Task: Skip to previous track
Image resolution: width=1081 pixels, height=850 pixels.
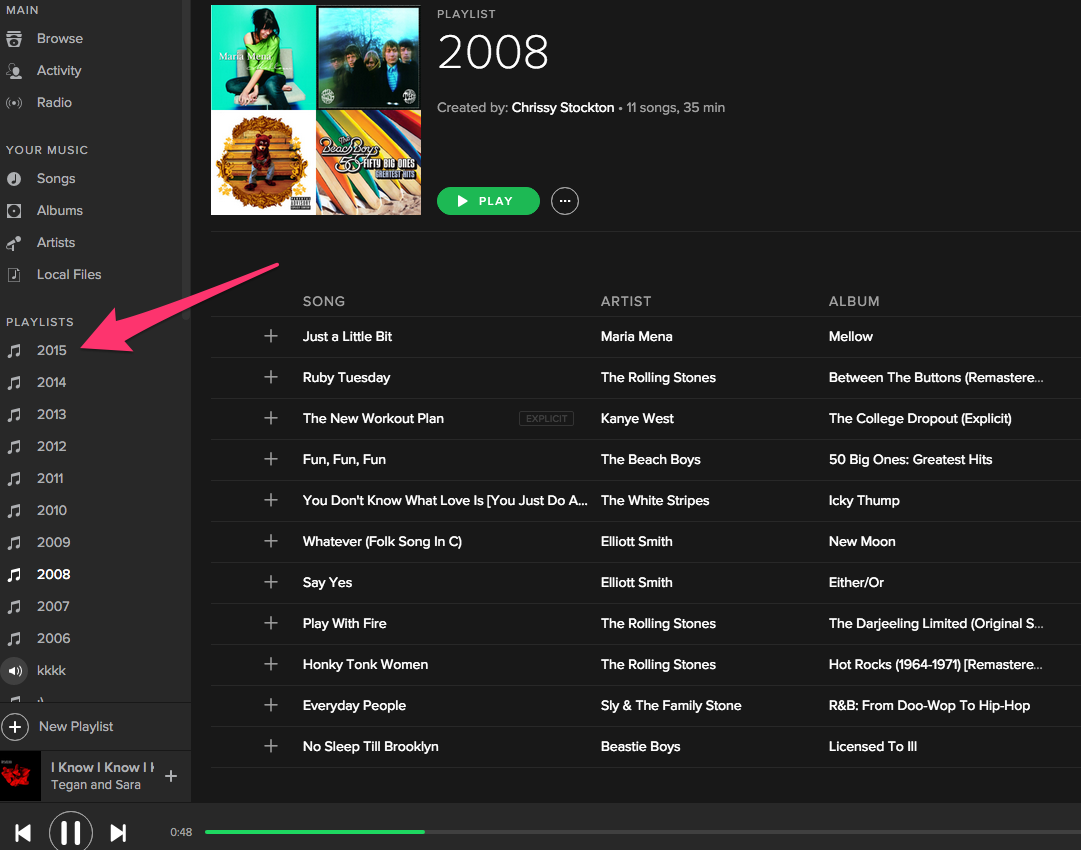Action: [x=23, y=833]
